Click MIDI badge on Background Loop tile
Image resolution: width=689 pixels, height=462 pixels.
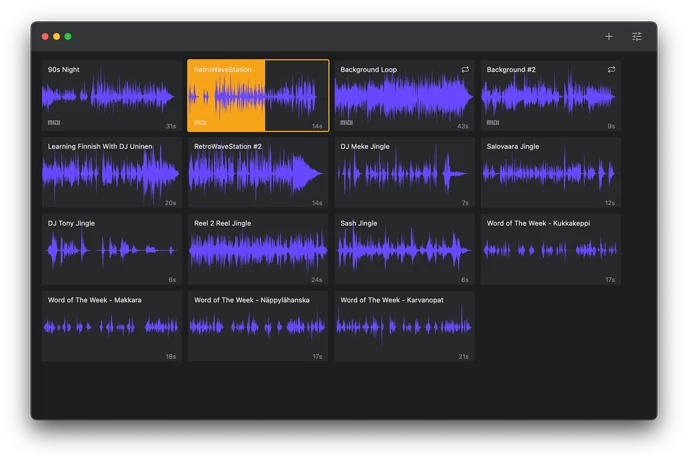[347, 123]
